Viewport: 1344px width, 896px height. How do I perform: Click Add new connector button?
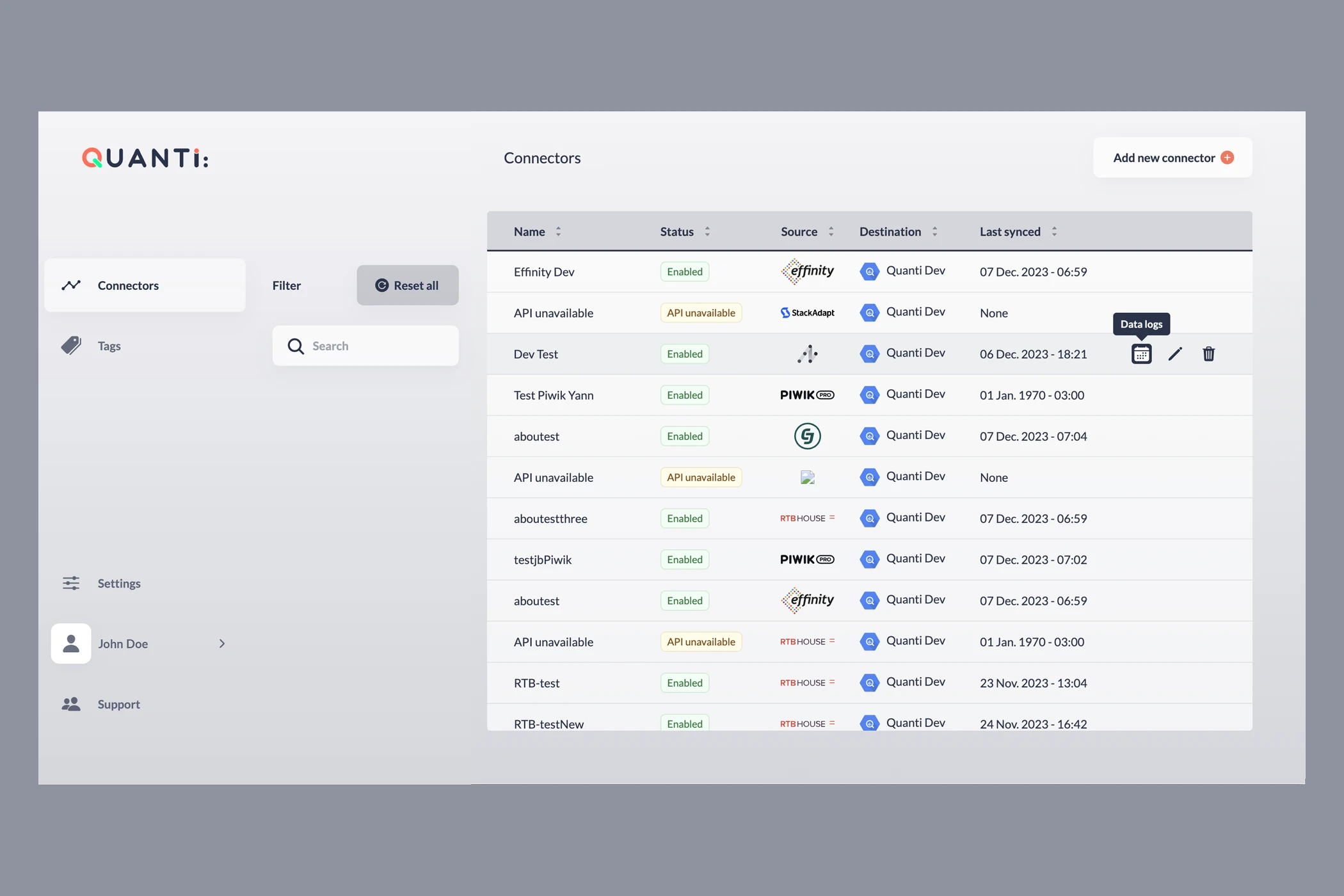[x=1172, y=157]
